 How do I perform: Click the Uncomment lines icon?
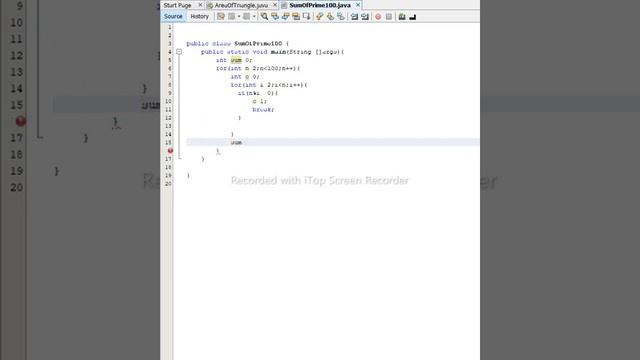(x=413, y=16)
